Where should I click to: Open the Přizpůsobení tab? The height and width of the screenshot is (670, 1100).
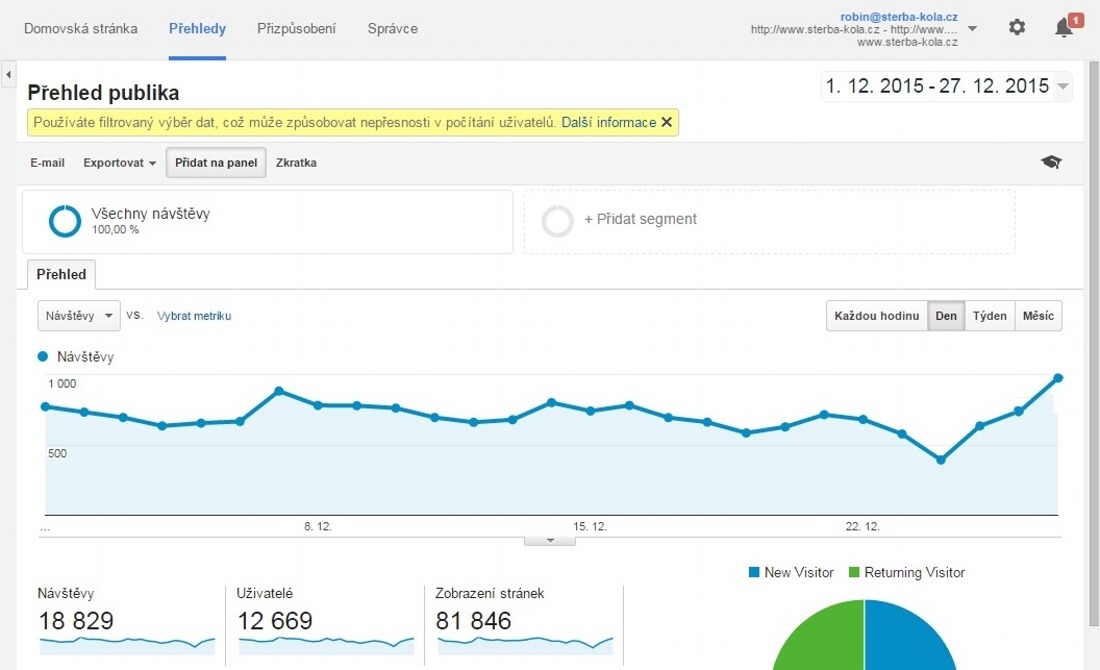coord(296,29)
